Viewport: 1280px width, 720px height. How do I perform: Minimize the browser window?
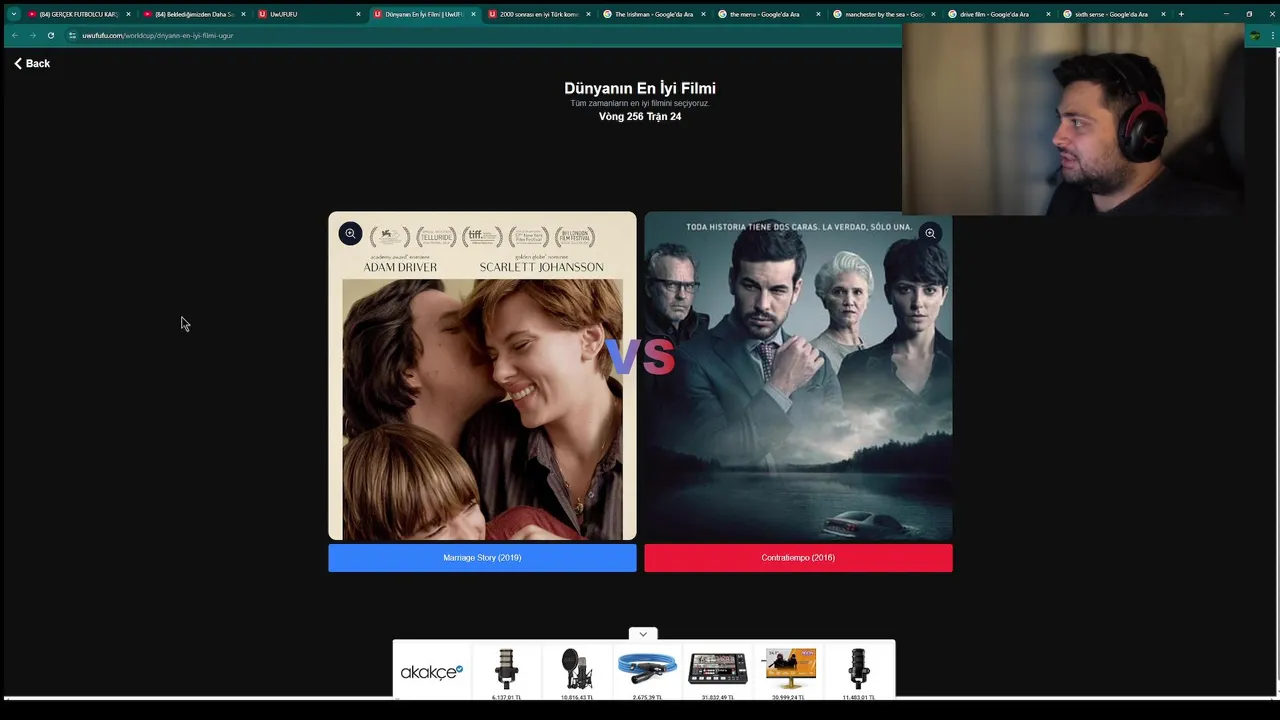1226,14
